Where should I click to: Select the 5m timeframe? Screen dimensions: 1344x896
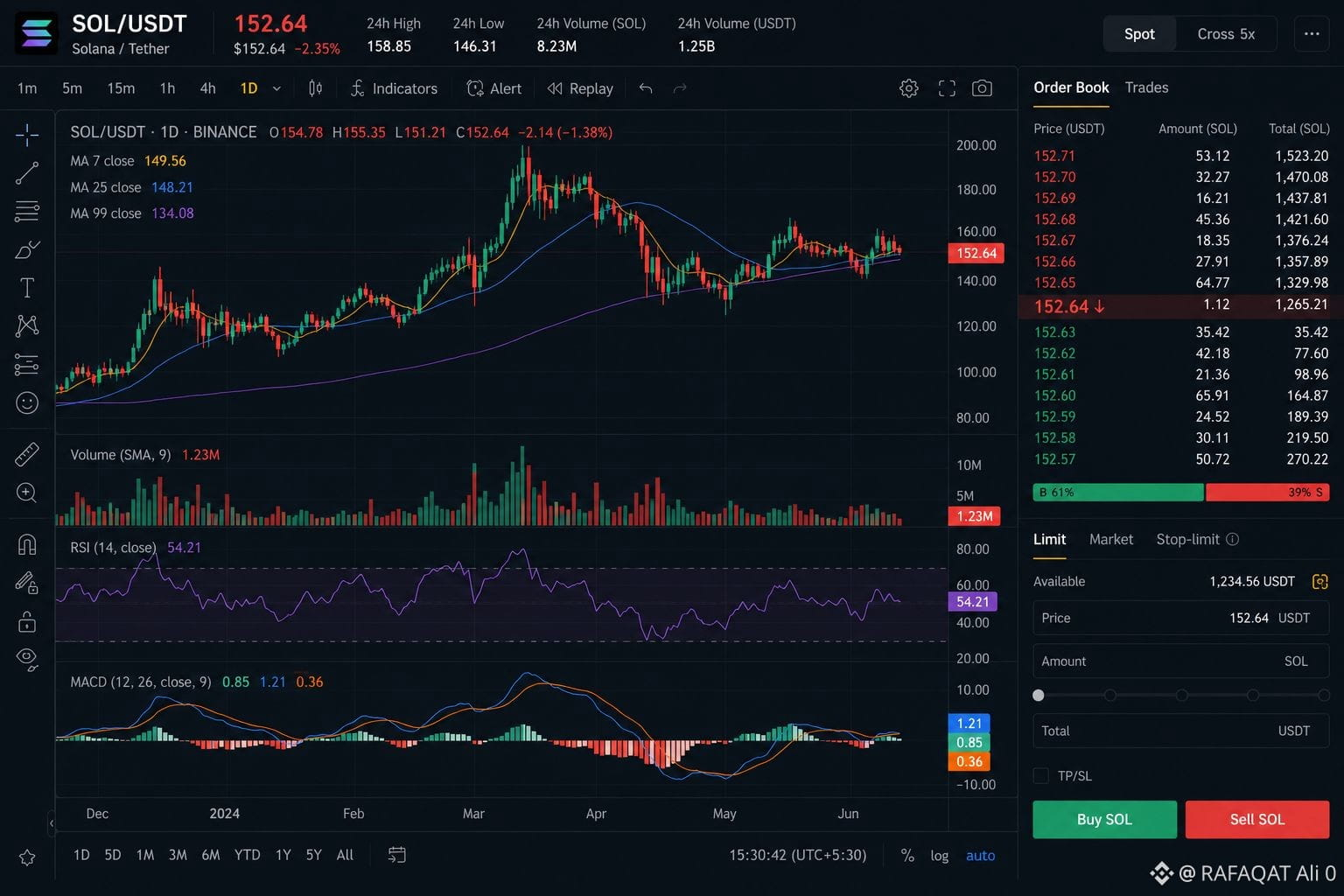[x=72, y=88]
